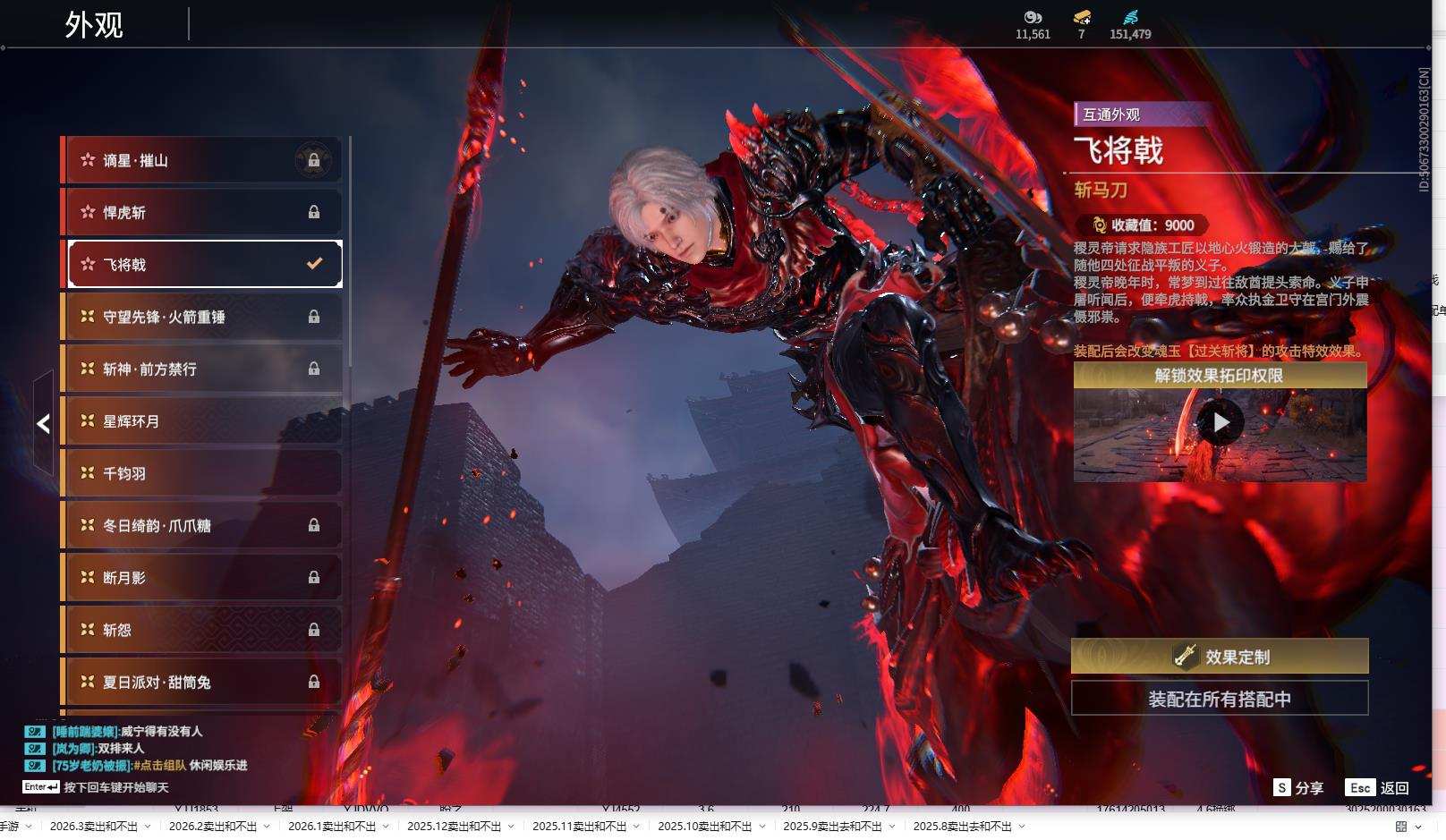Click the lock icon on 断月影

[314, 578]
